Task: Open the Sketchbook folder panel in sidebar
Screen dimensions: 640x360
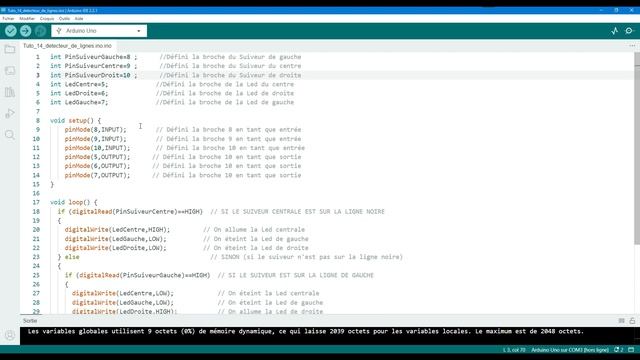Action: click(x=10, y=50)
